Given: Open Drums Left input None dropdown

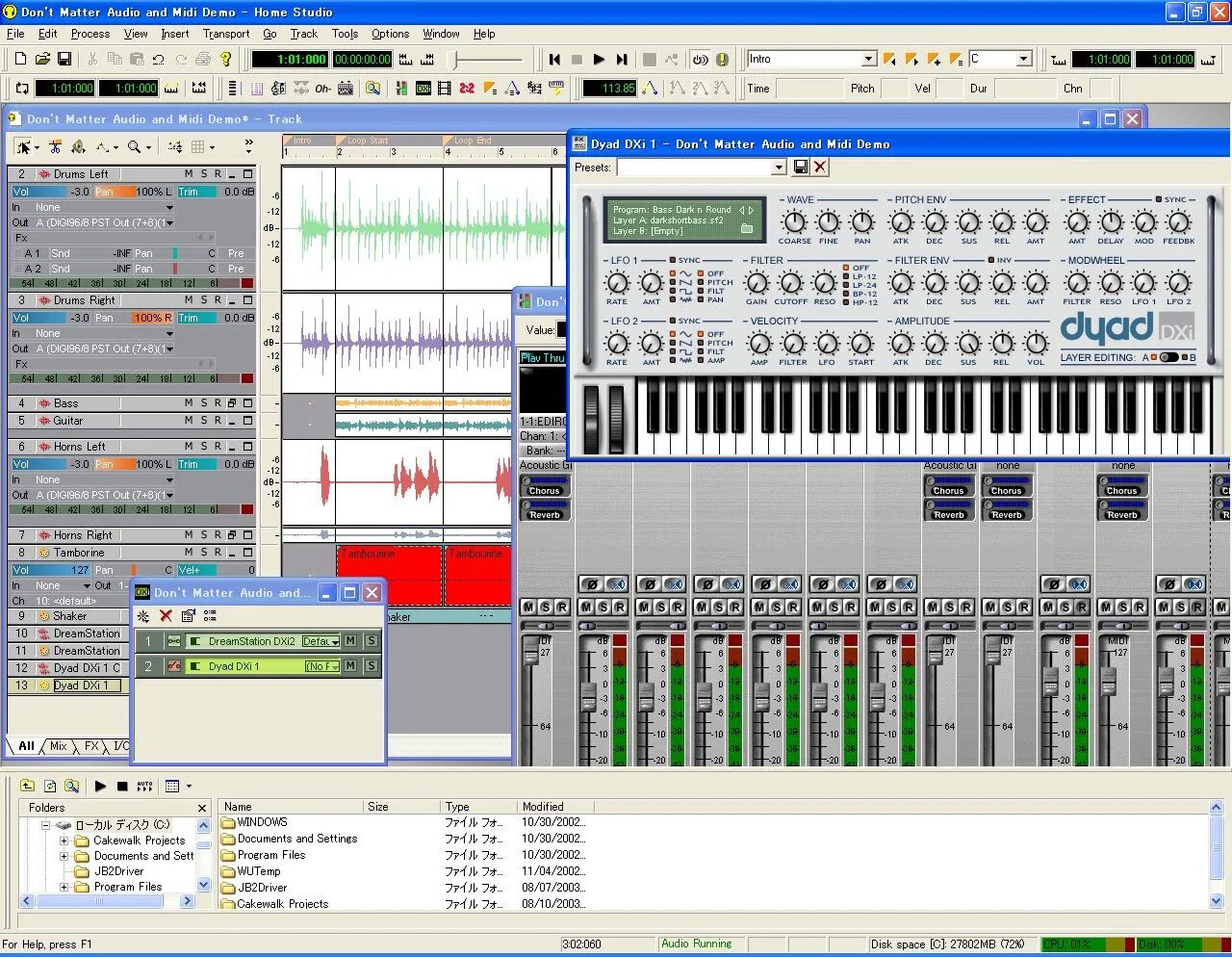Looking at the screenshot, I should point(169,208).
